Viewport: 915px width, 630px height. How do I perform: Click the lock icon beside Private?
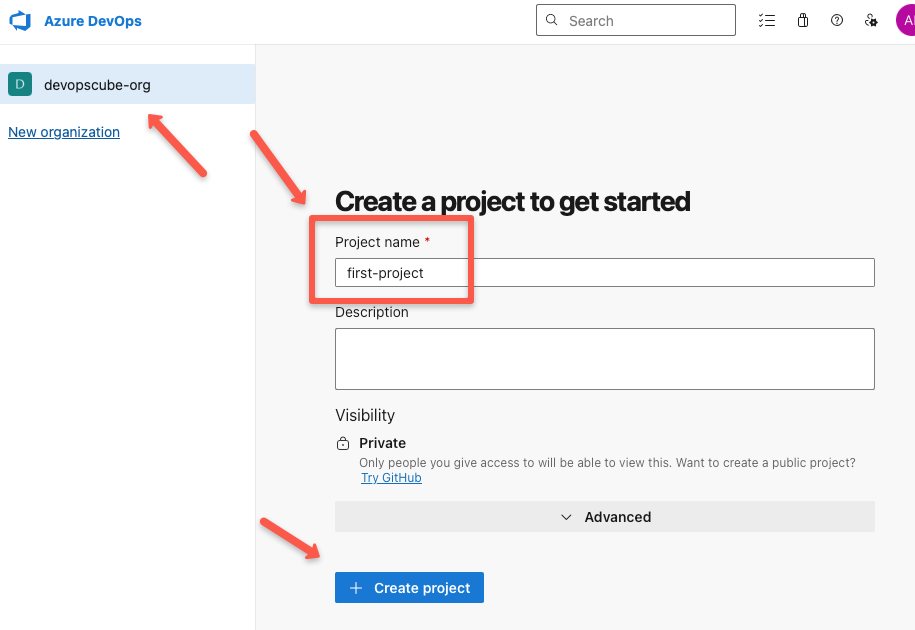pyautogui.click(x=343, y=443)
